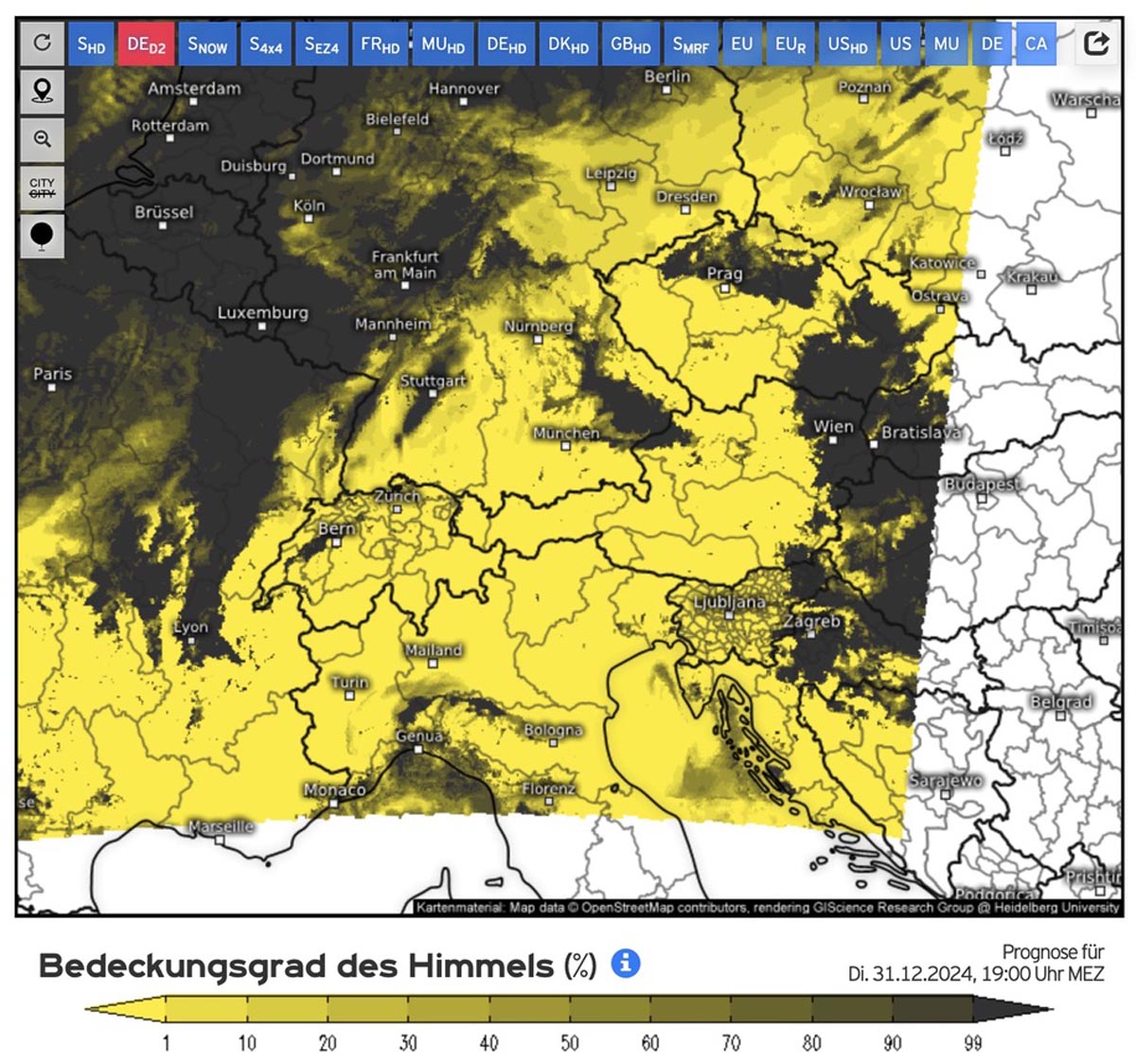Choose the S4x4 model button
Image resolution: width=1136 pixels, height=1064 pixels.
pyautogui.click(x=266, y=44)
